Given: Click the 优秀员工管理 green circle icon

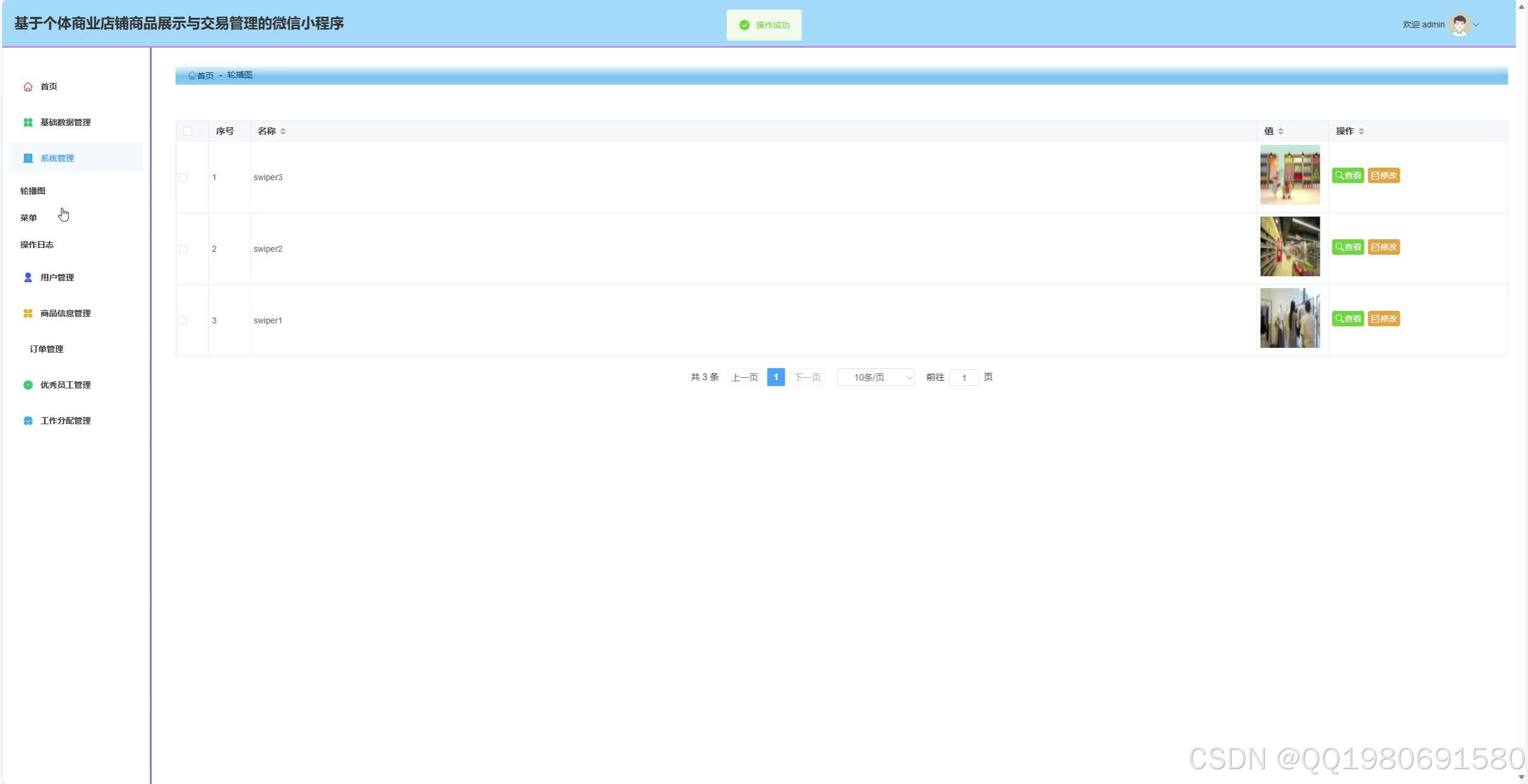Looking at the screenshot, I should click(x=27, y=385).
